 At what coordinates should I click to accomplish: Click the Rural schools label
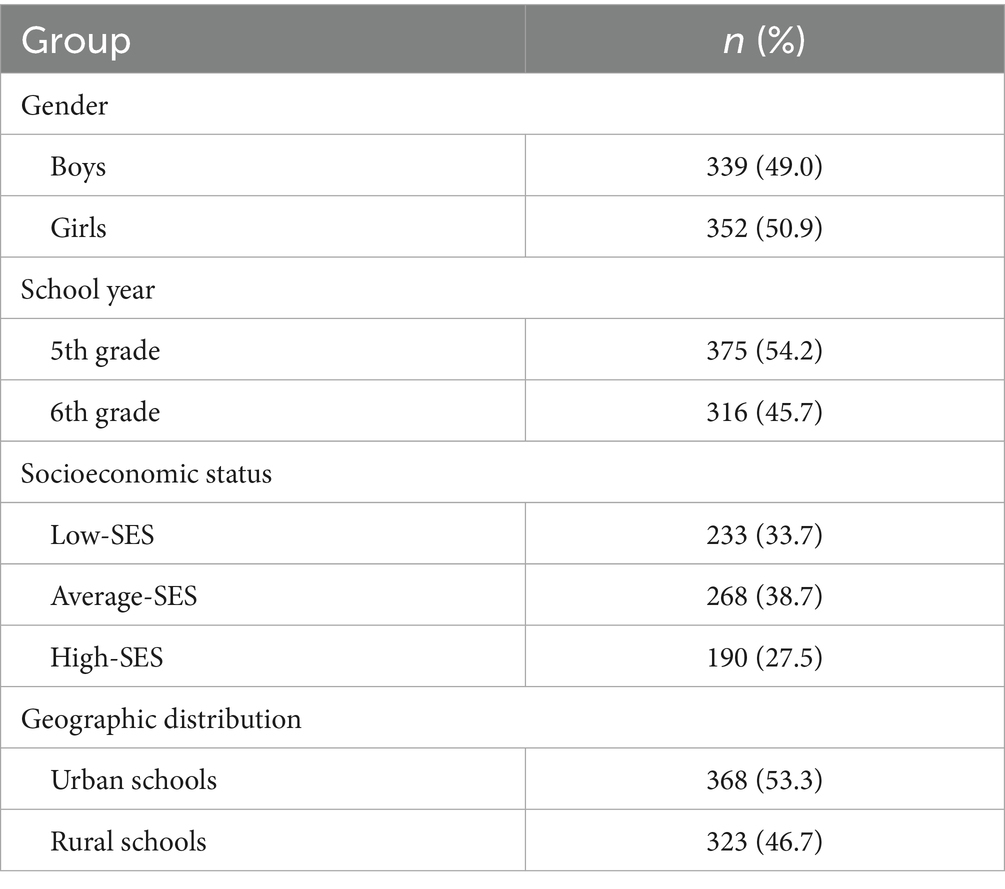[128, 841]
